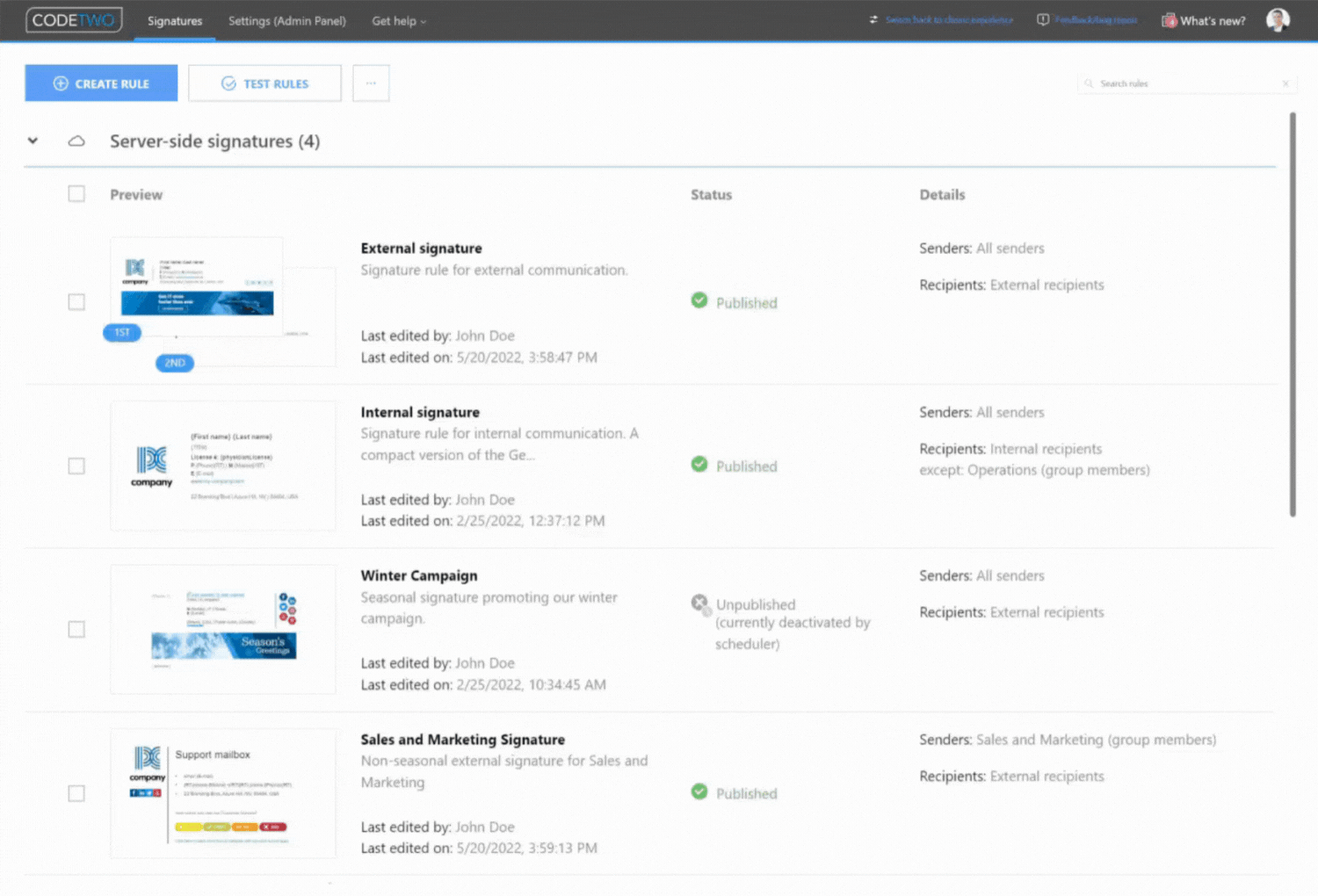Click 'except: Operations (group members)' text

[x=1034, y=470]
